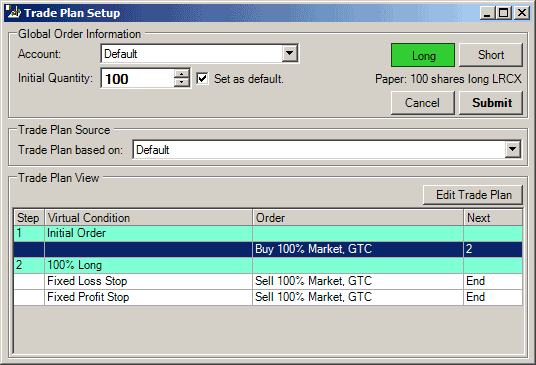Click the Step column header
Viewport: 536px width, 365px height.
(29, 218)
